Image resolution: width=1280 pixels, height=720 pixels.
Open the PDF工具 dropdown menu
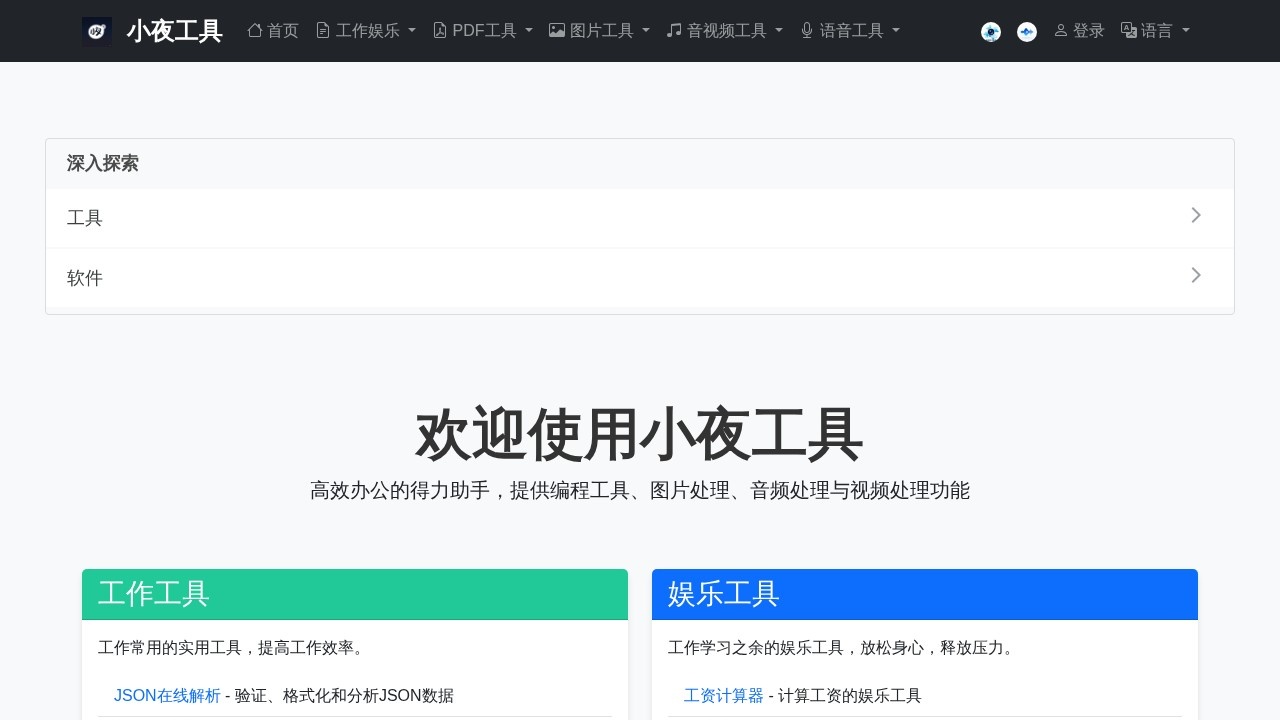[x=483, y=30]
